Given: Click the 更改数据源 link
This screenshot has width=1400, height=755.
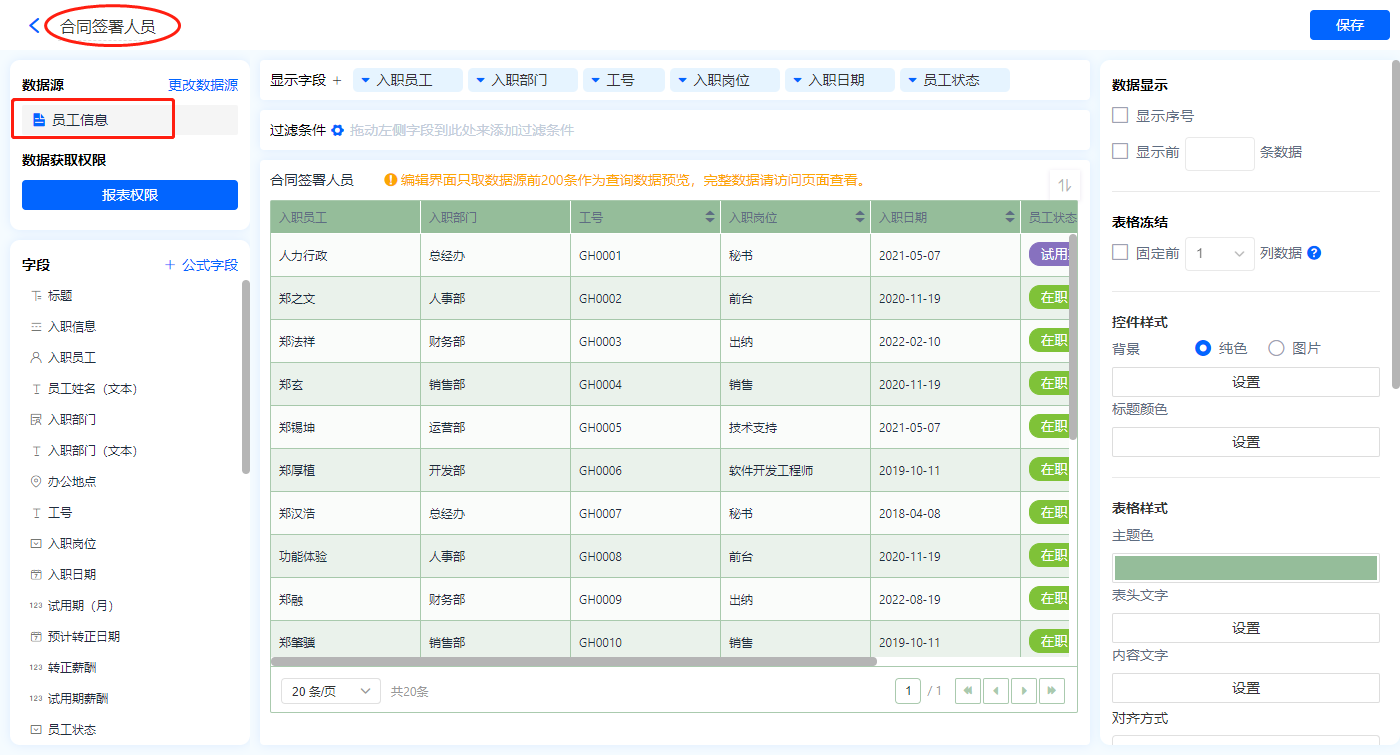Looking at the screenshot, I should click(203, 86).
